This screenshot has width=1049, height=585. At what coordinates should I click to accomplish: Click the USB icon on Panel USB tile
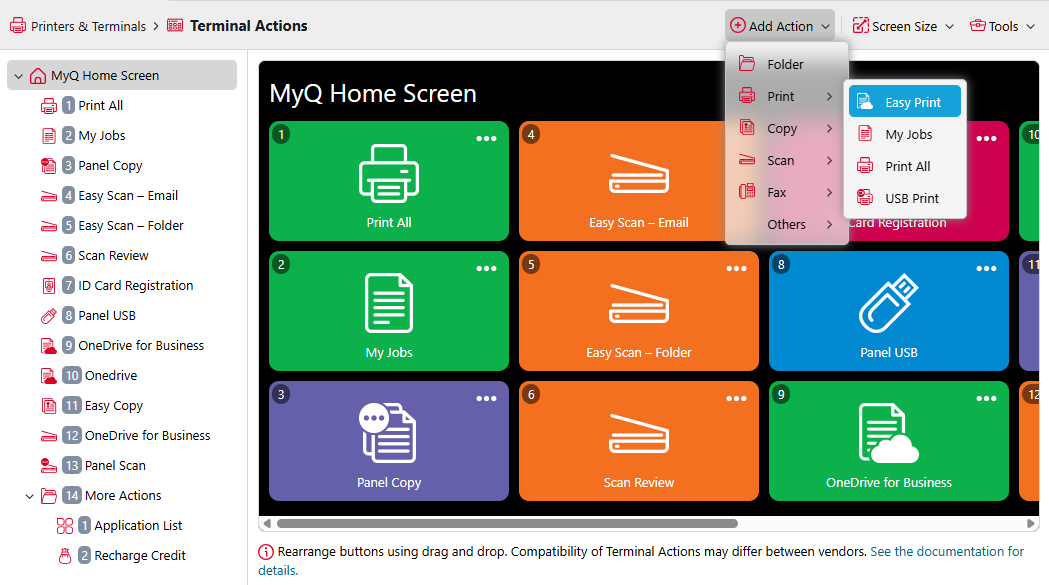pyautogui.click(x=888, y=303)
